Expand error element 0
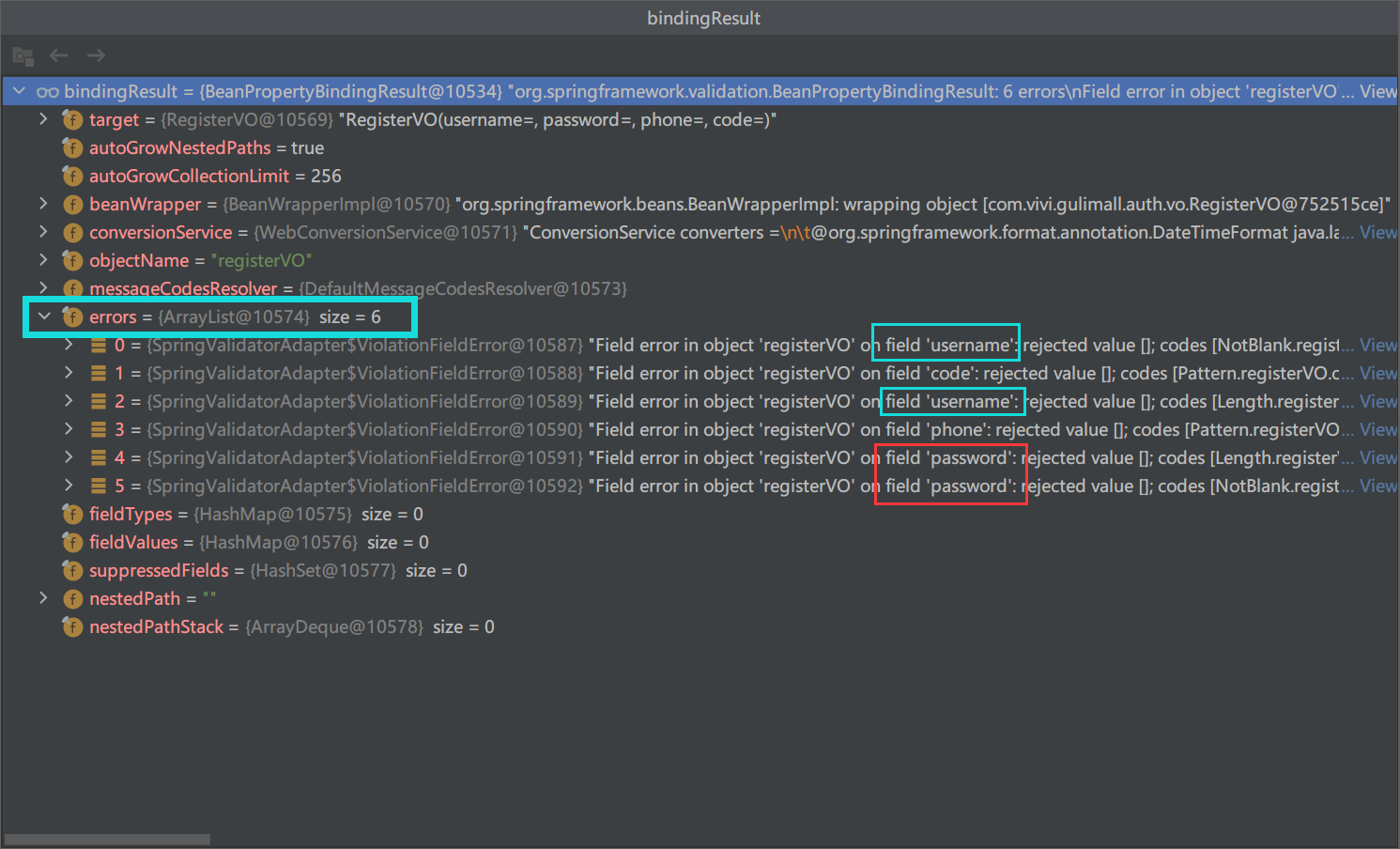1400x849 pixels. (x=69, y=345)
